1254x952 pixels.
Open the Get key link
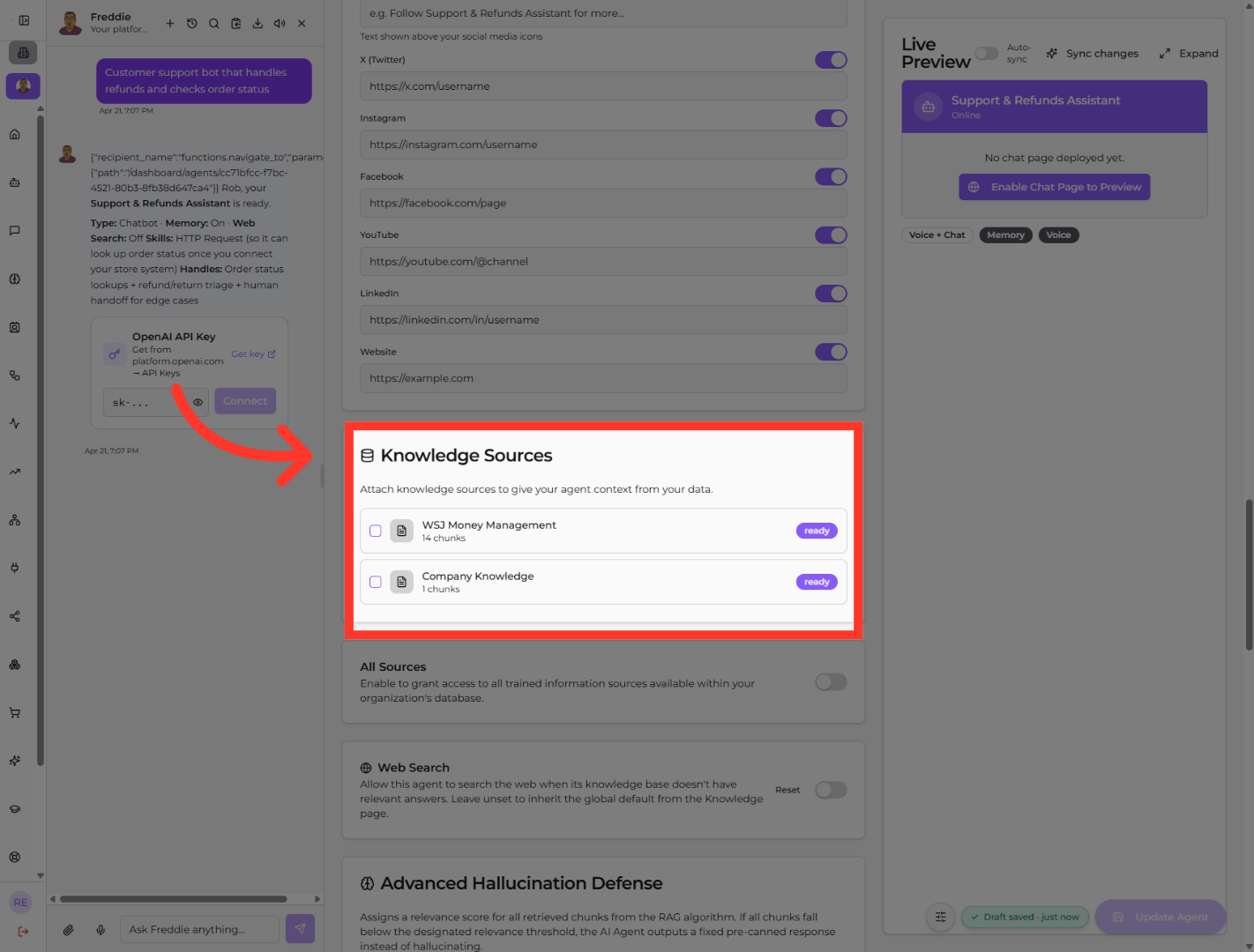point(253,354)
